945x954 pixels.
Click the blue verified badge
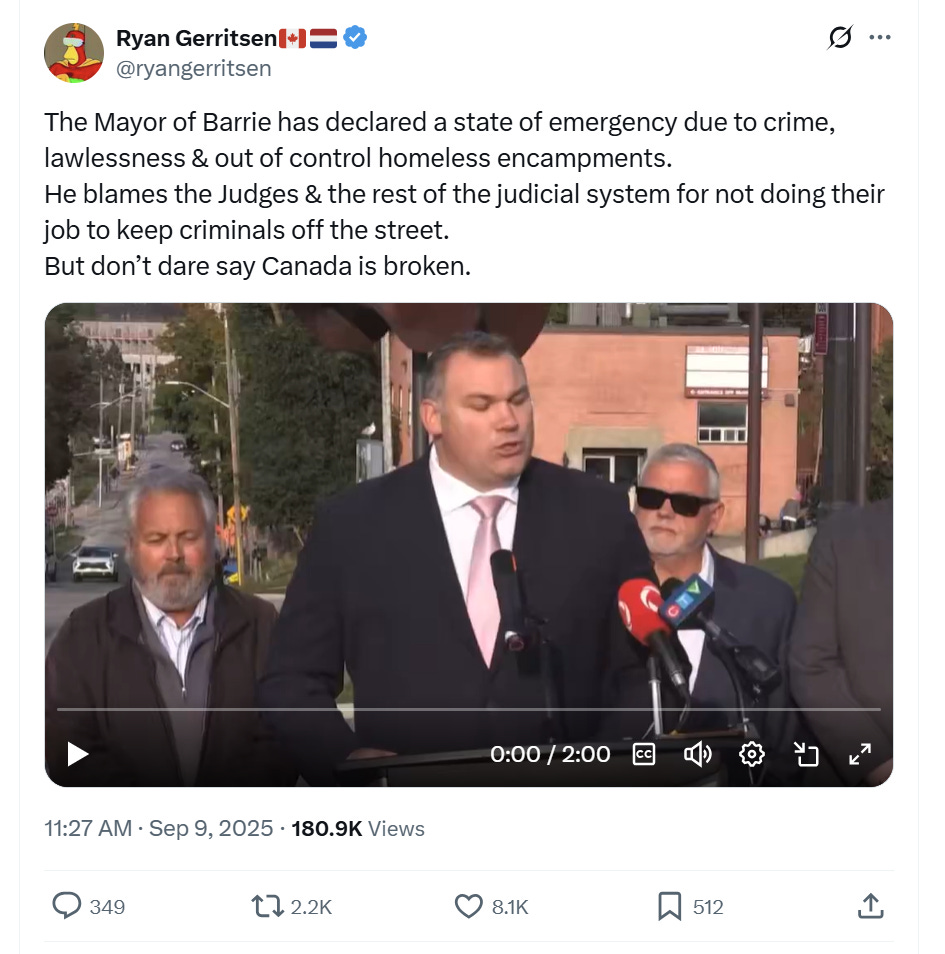tap(355, 38)
